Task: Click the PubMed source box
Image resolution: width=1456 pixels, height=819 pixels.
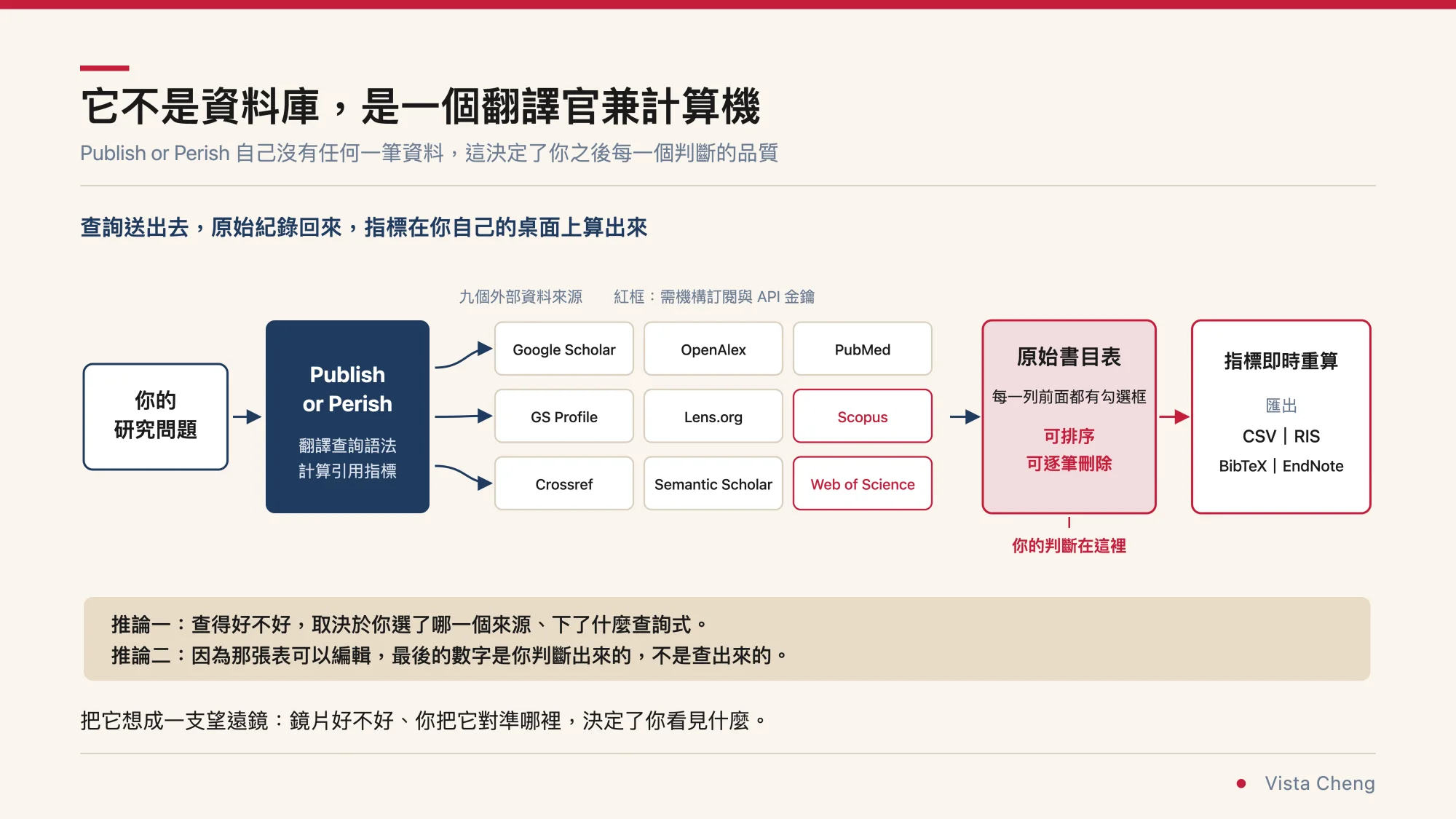Action: (x=863, y=349)
